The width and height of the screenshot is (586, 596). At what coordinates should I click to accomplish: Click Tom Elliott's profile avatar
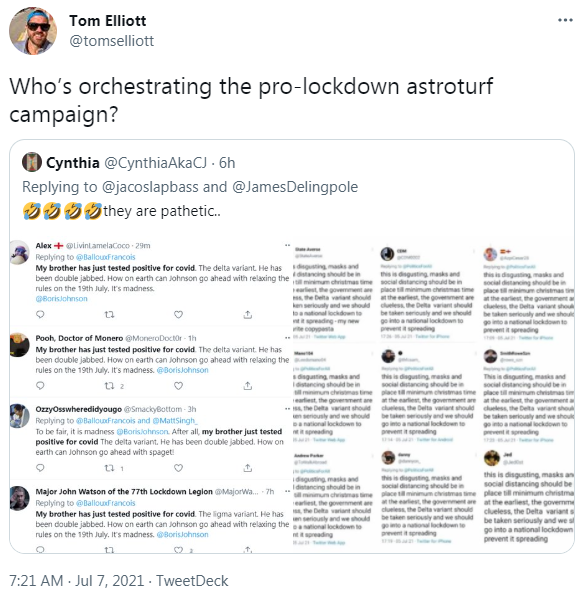click(33, 31)
